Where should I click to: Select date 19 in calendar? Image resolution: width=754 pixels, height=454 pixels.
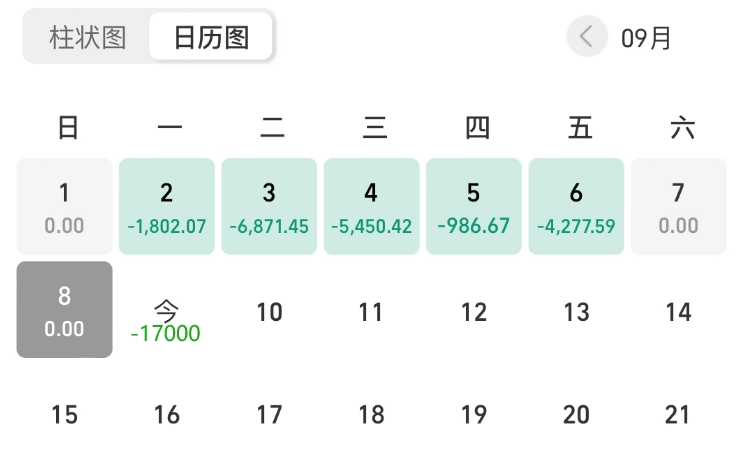click(x=474, y=415)
